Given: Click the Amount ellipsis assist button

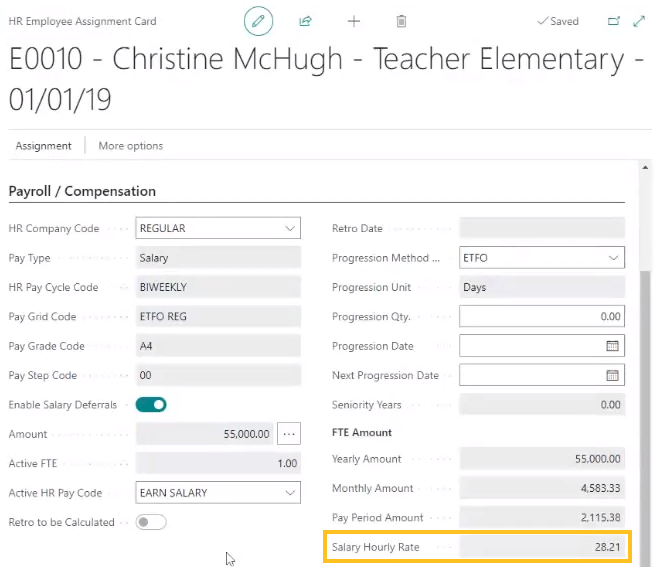Looking at the screenshot, I should coord(289,434).
